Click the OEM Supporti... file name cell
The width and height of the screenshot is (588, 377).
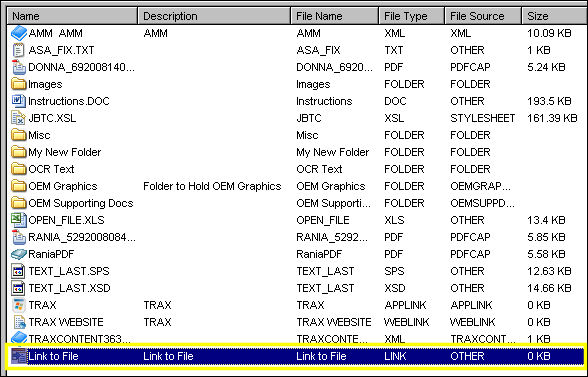coord(333,203)
